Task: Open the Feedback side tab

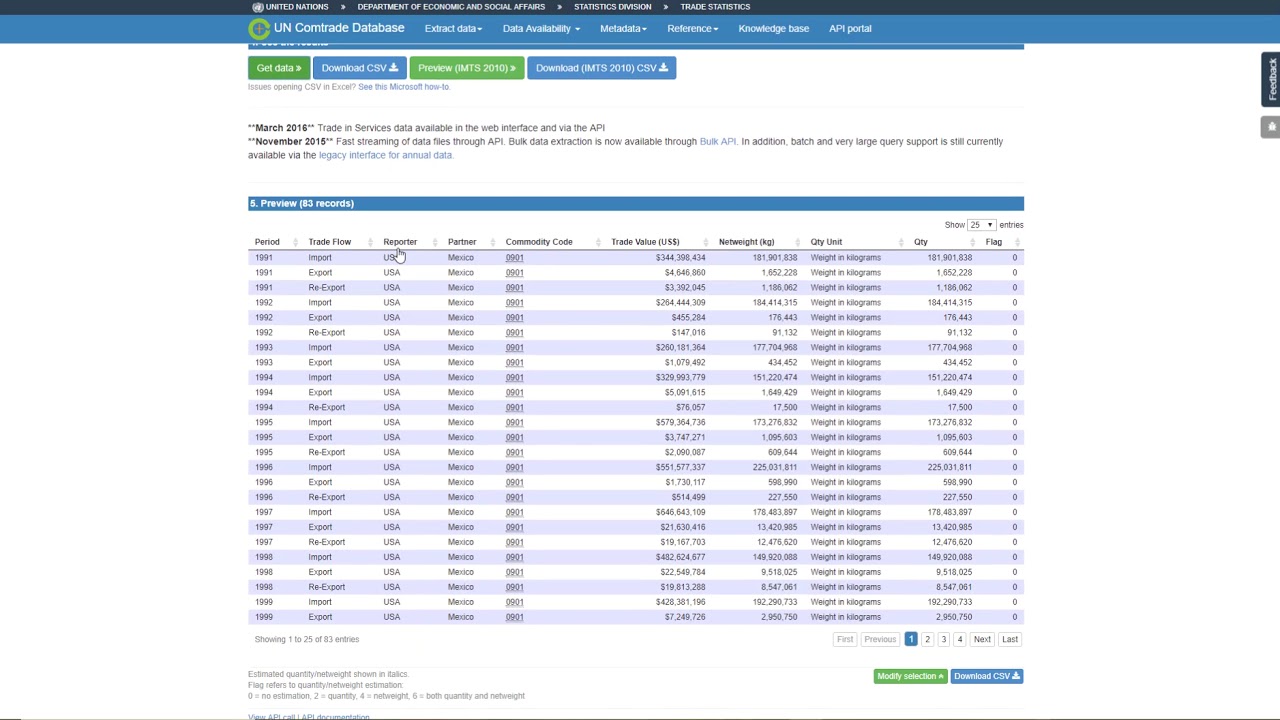Action: [1271, 80]
